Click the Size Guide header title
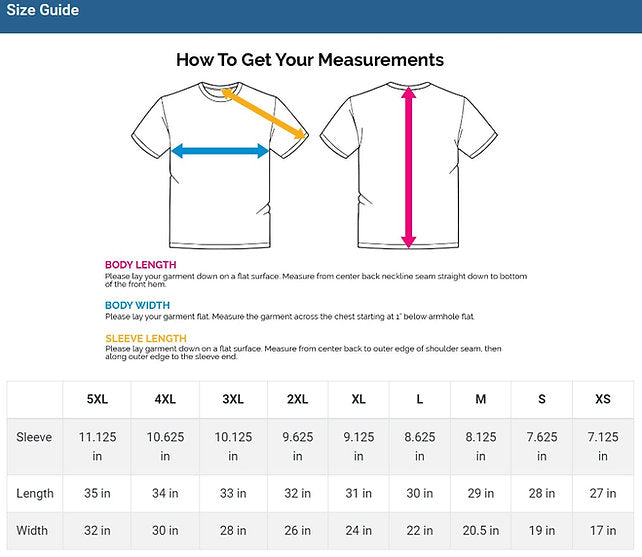Viewport: 642px width, 557px height. point(43,11)
